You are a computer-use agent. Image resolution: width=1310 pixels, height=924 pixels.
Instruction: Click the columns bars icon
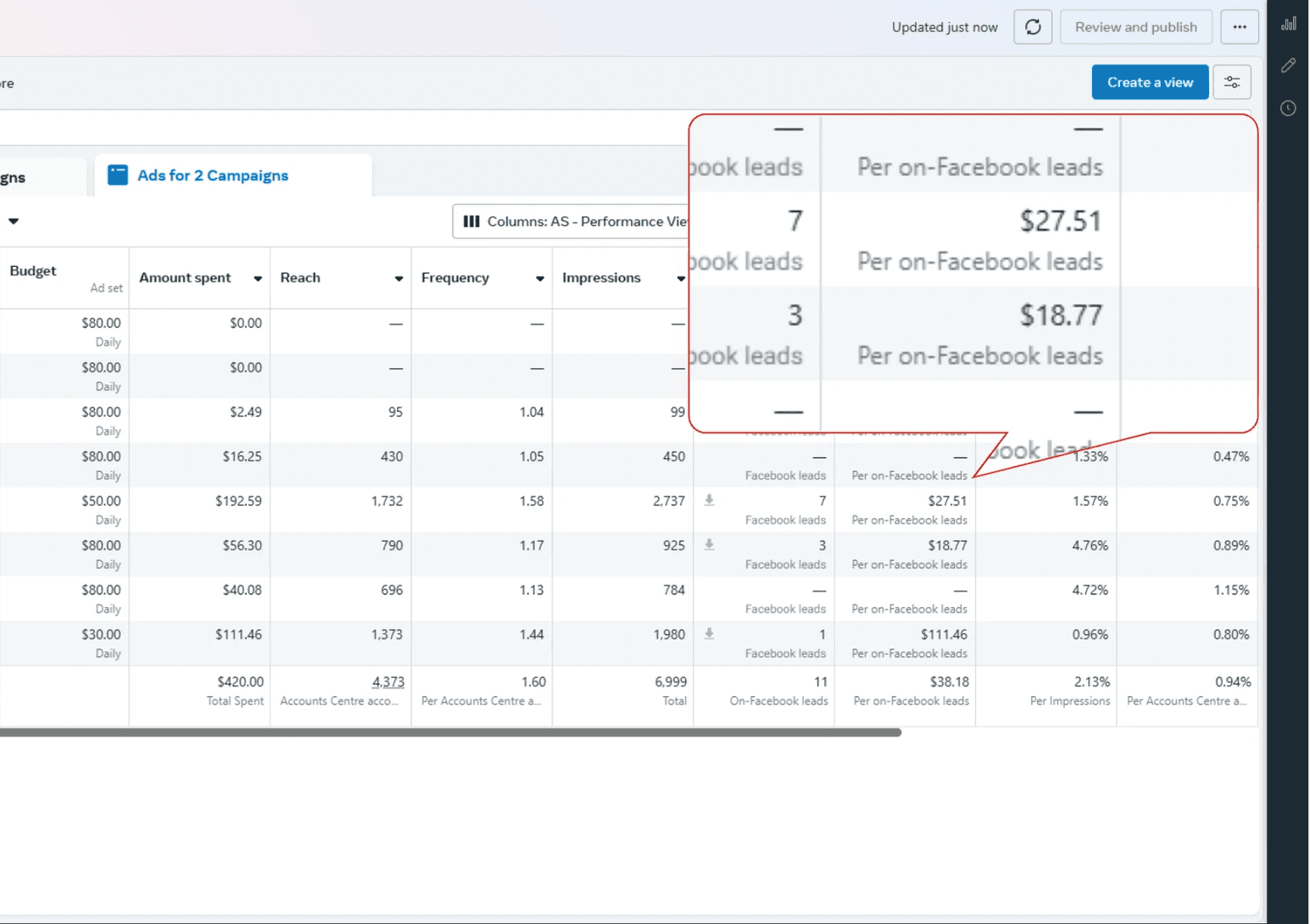[x=471, y=221]
